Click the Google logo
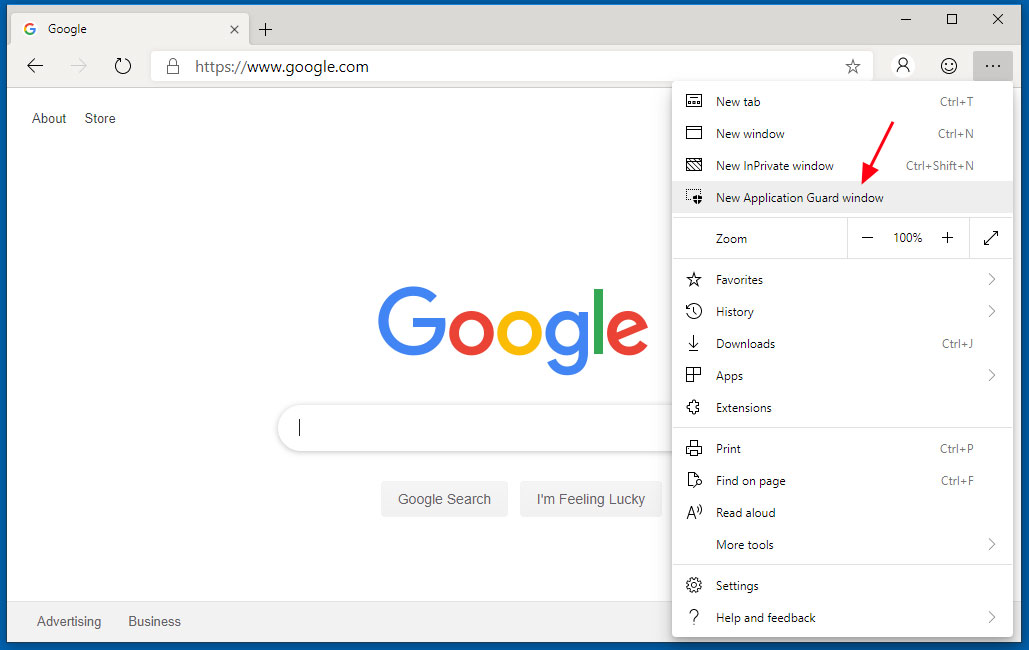This screenshot has width=1029, height=650. [513, 330]
